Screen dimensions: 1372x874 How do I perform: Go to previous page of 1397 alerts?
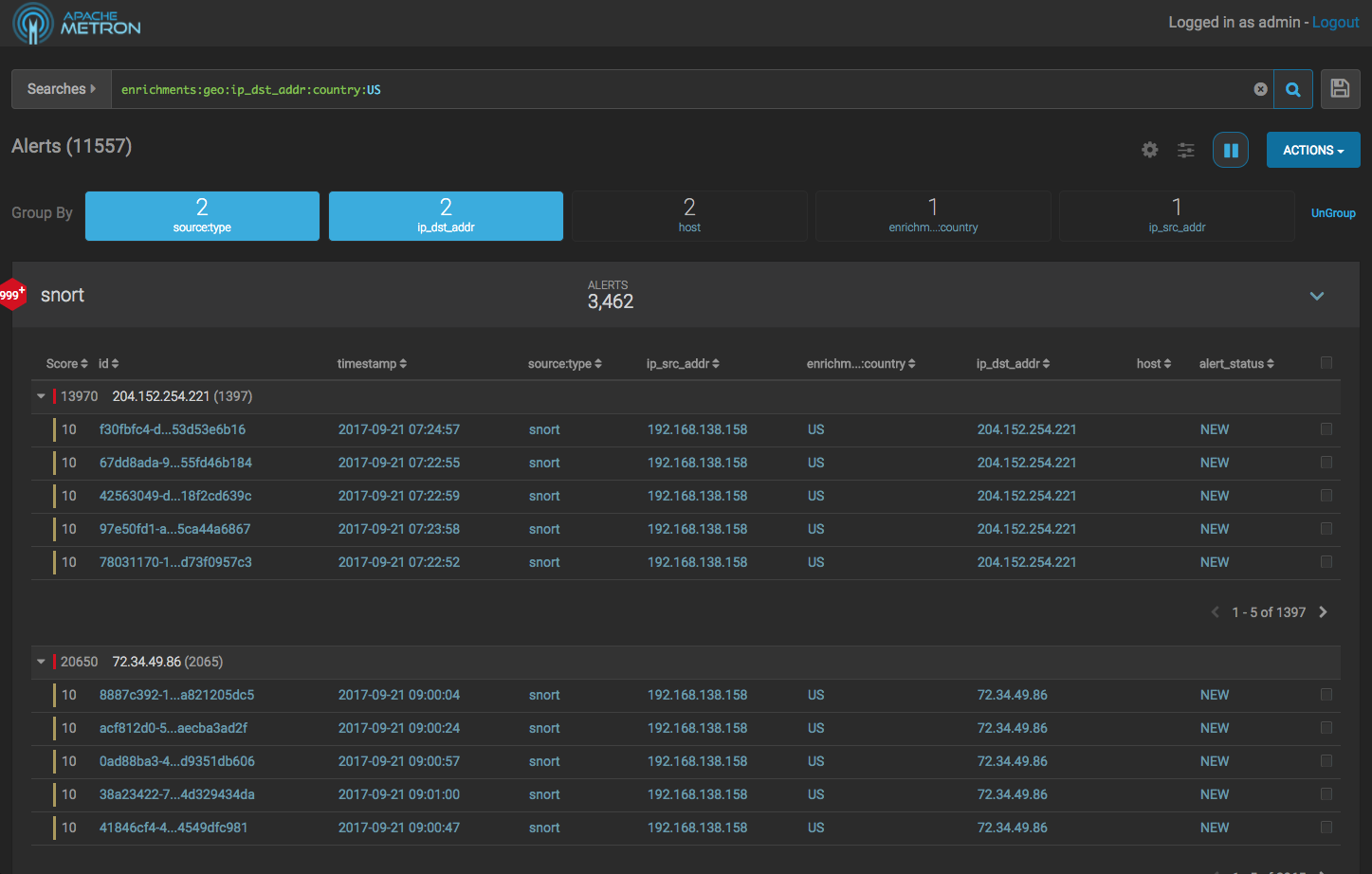pyautogui.click(x=1216, y=612)
